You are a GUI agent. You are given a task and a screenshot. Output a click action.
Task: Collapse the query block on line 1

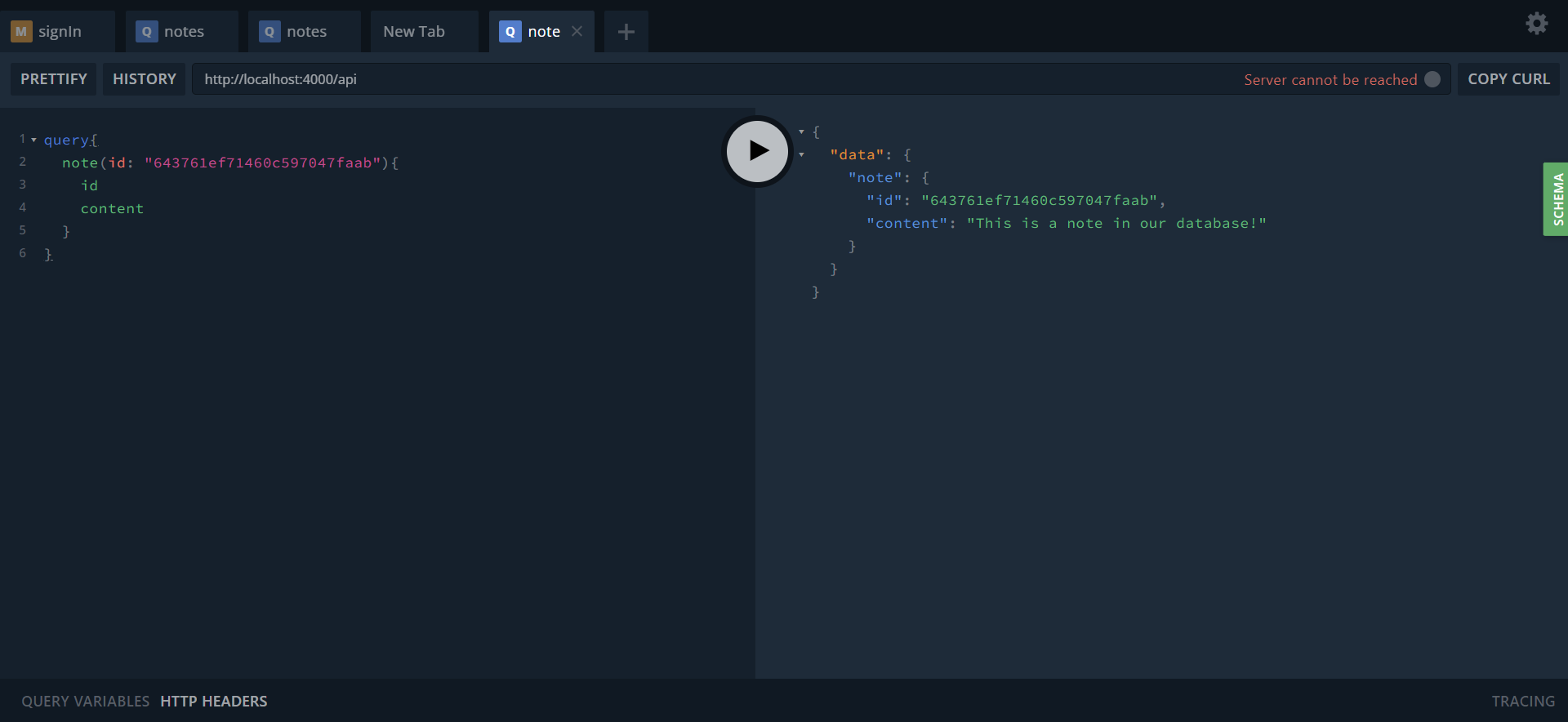33,140
